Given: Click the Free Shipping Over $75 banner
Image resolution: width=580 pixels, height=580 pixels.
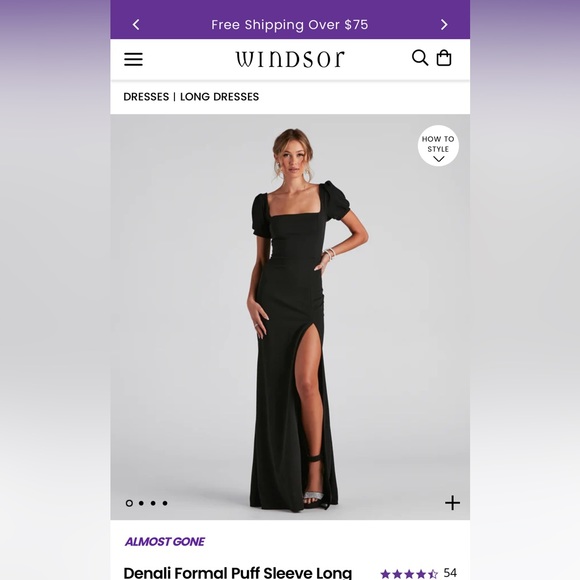Looking at the screenshot, I should pos(290,25).
